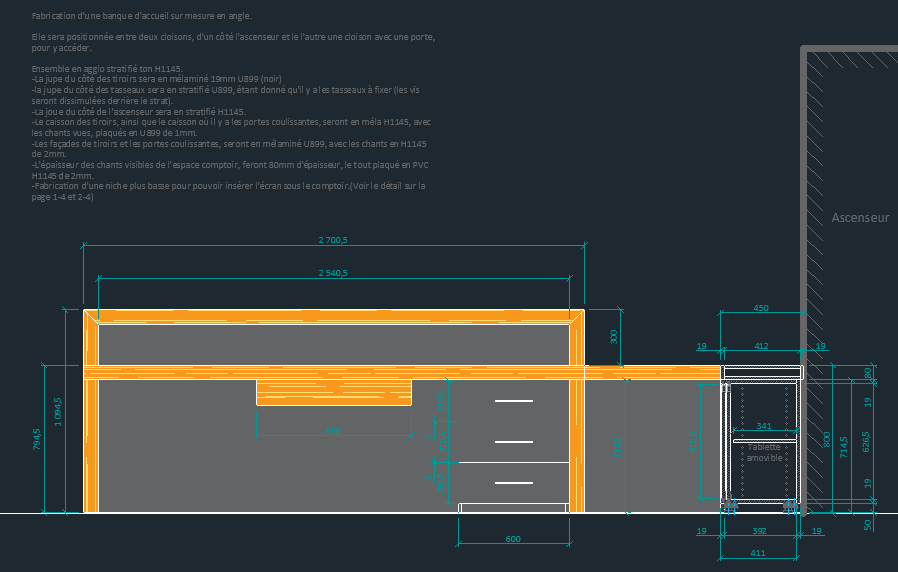Click the 600 drawer width dimension

pos(513,540)
